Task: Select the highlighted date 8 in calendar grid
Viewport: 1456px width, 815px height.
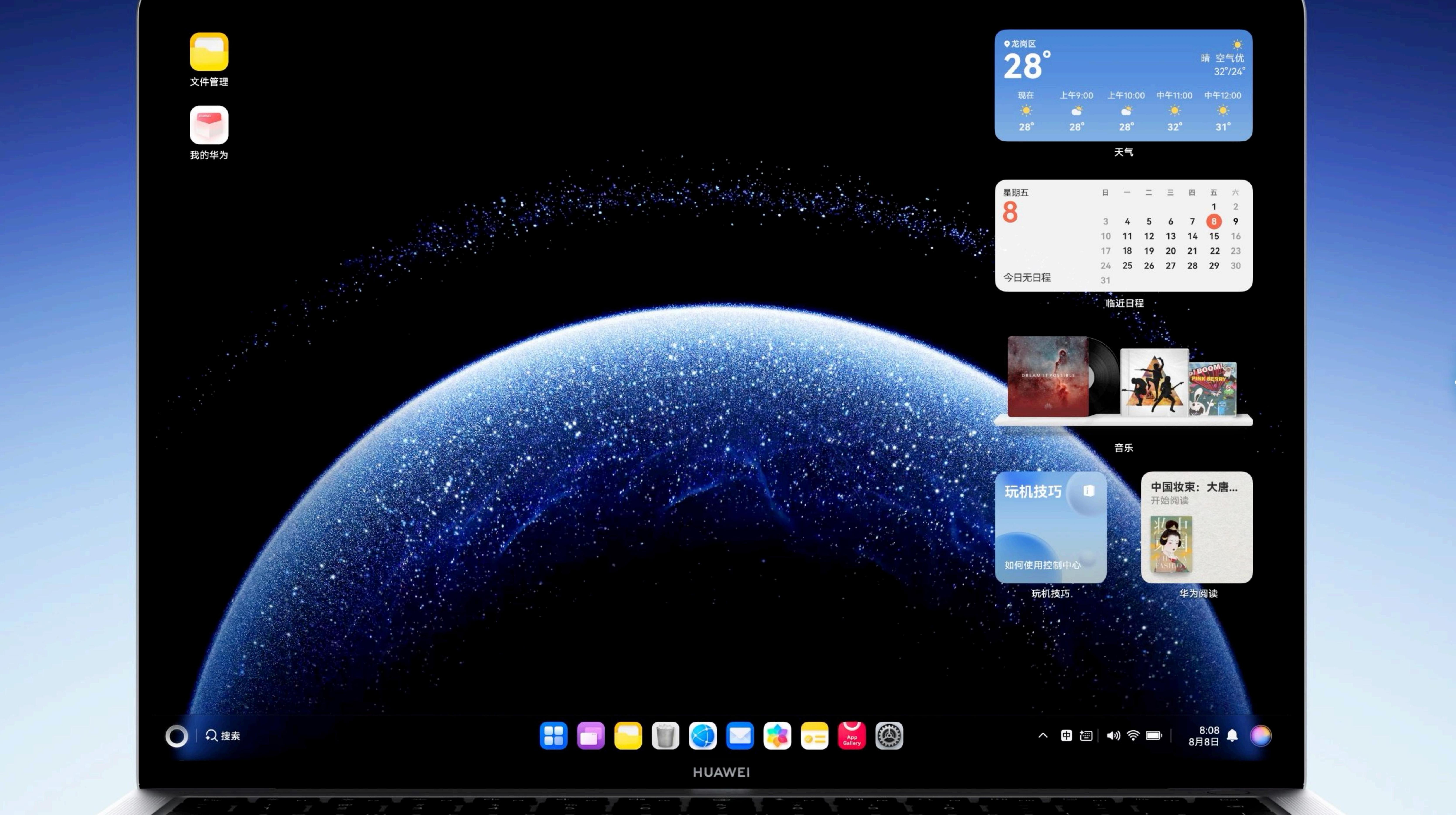Action: 1214,221
